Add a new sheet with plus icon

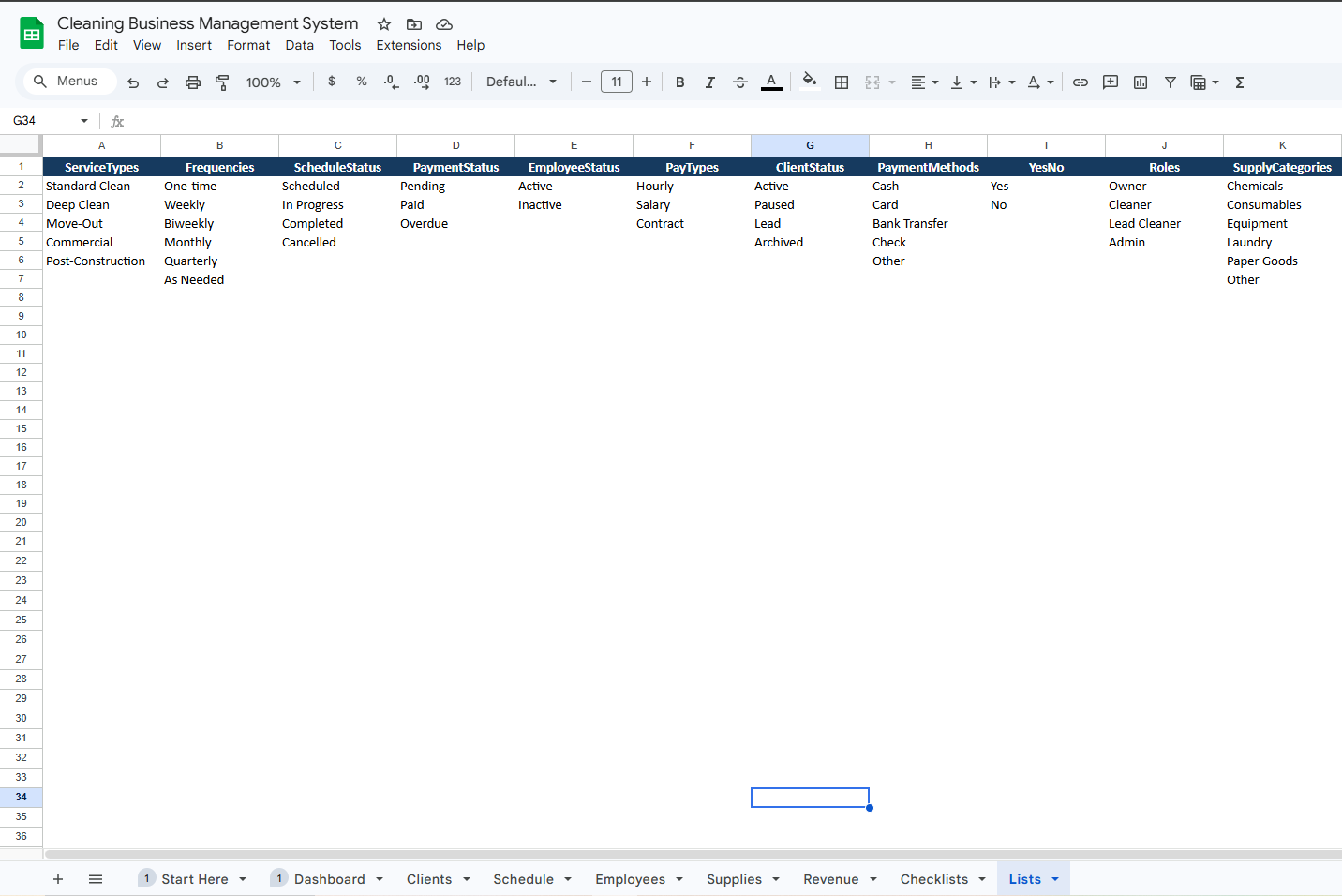click(58, 879)
